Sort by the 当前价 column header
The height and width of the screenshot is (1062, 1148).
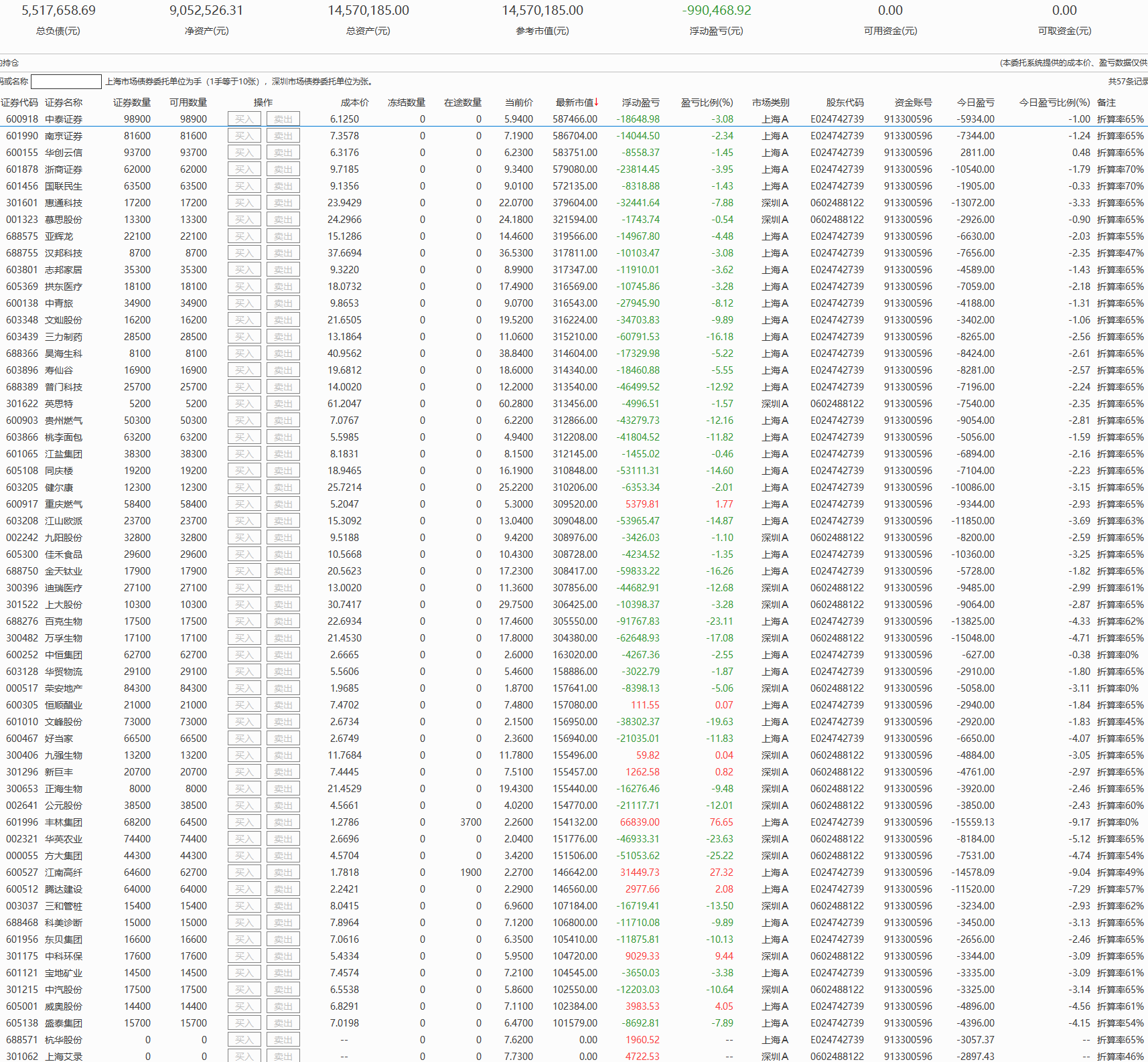coord(519,102)
